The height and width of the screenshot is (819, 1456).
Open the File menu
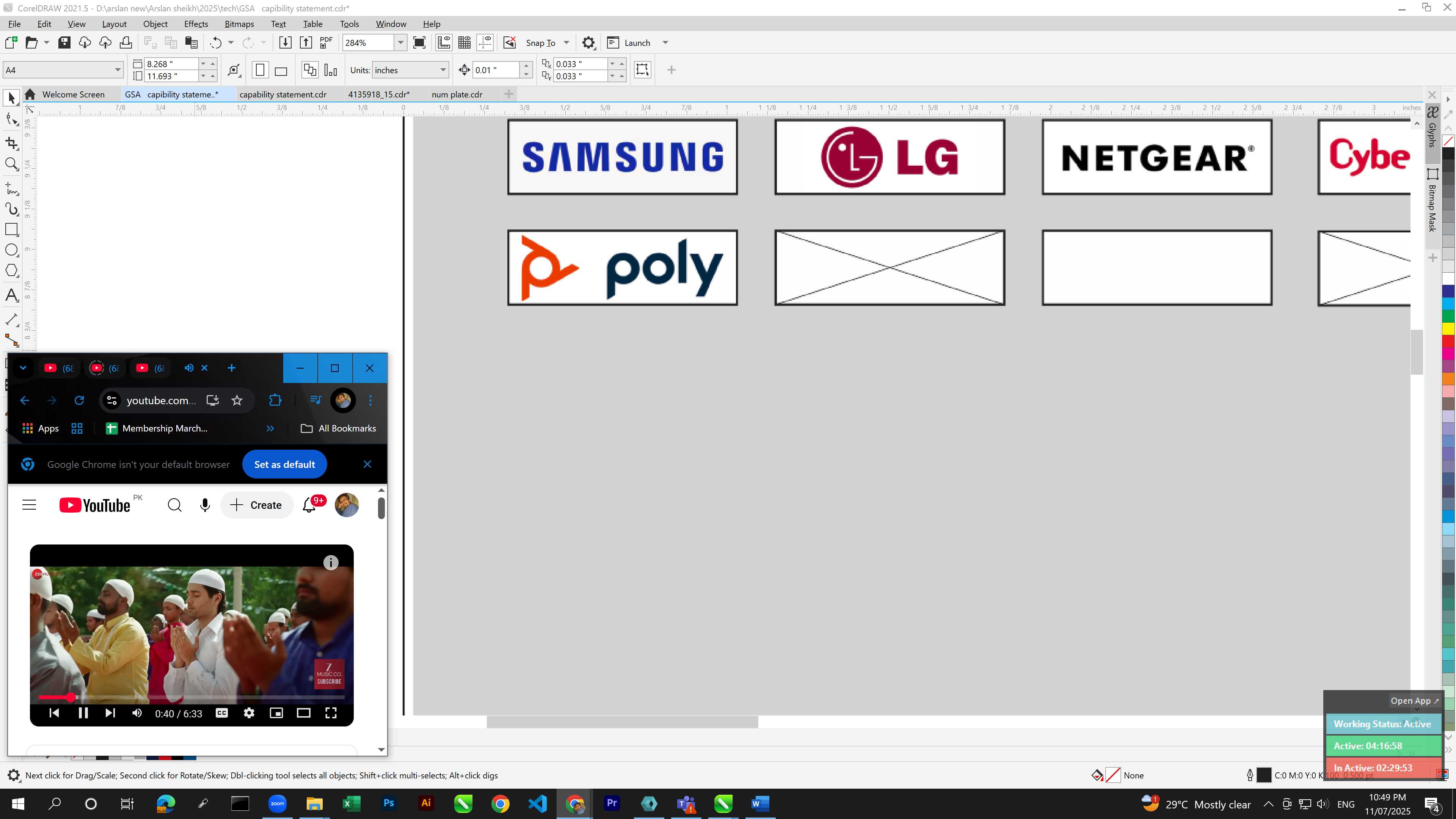coord(15,24)
